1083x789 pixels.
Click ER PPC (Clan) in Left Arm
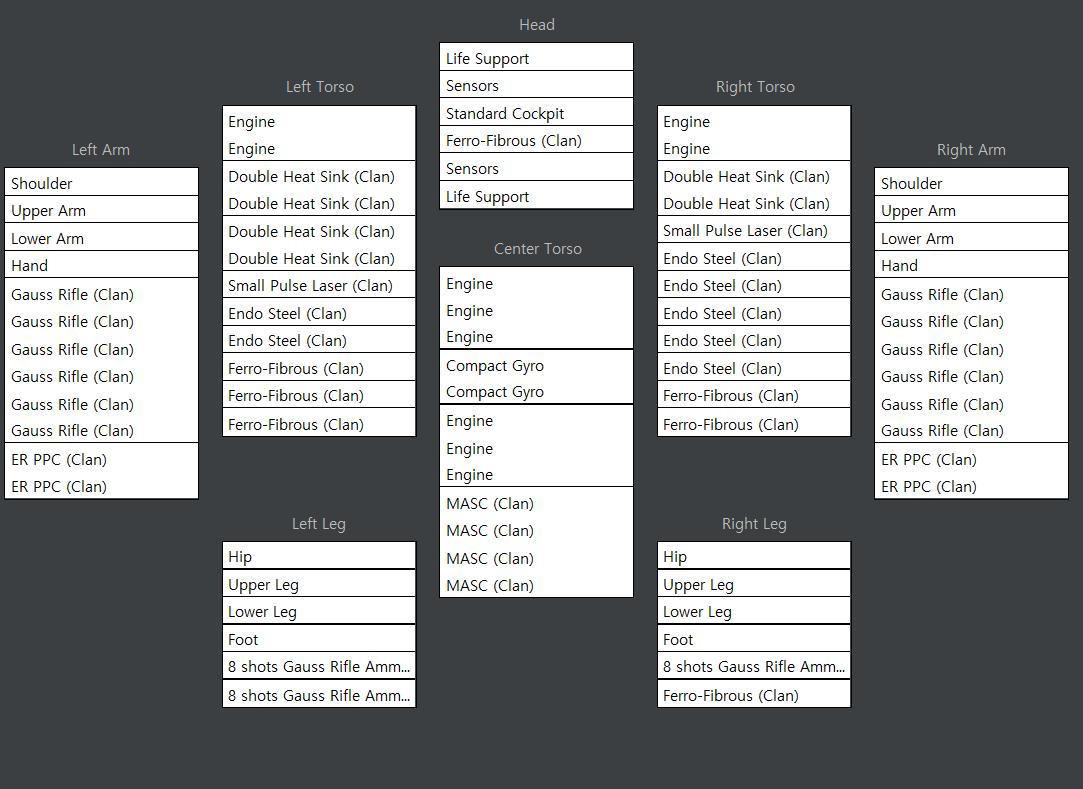pyautogui.click(x=101, y=473)
